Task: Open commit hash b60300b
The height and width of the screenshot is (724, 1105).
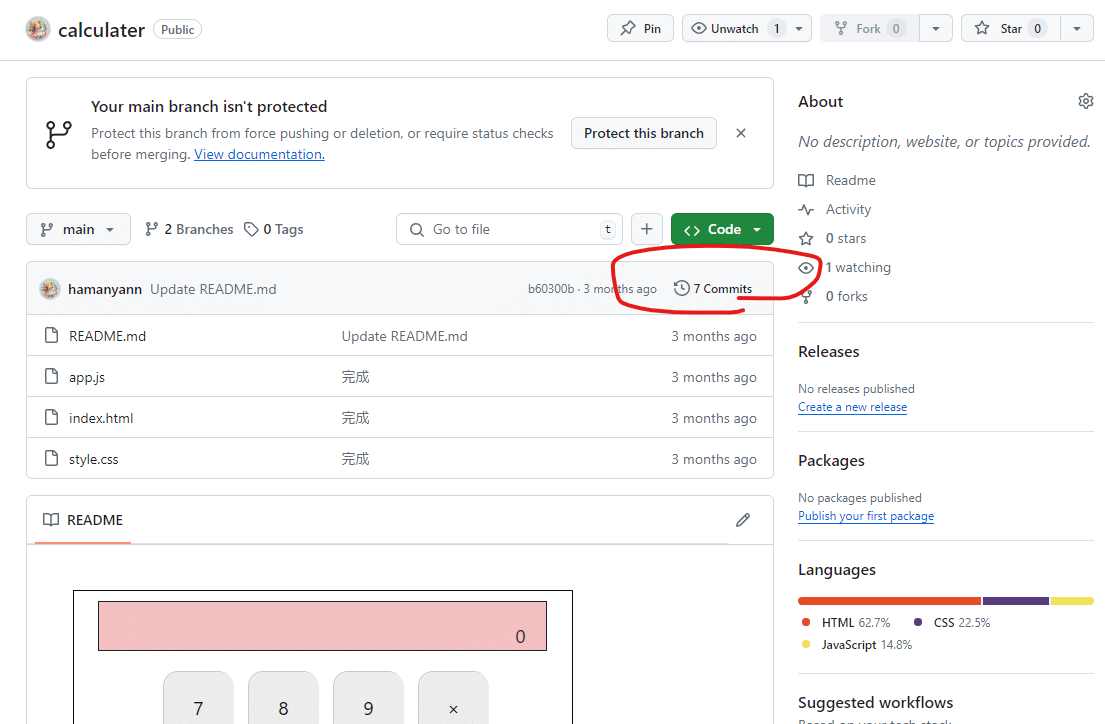Action: (x=551, y=289)
